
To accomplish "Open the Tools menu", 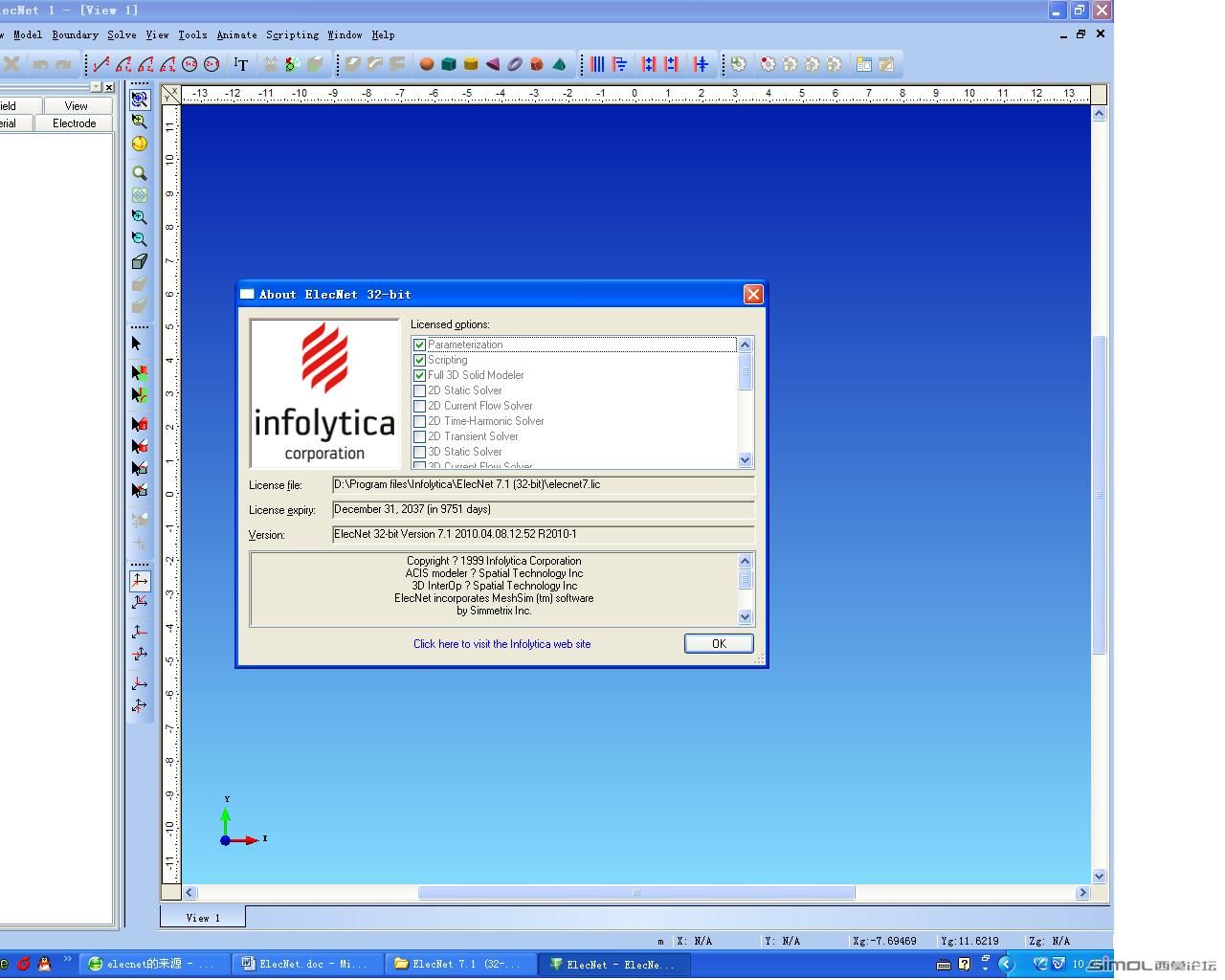I will click(x=192, y=34).
